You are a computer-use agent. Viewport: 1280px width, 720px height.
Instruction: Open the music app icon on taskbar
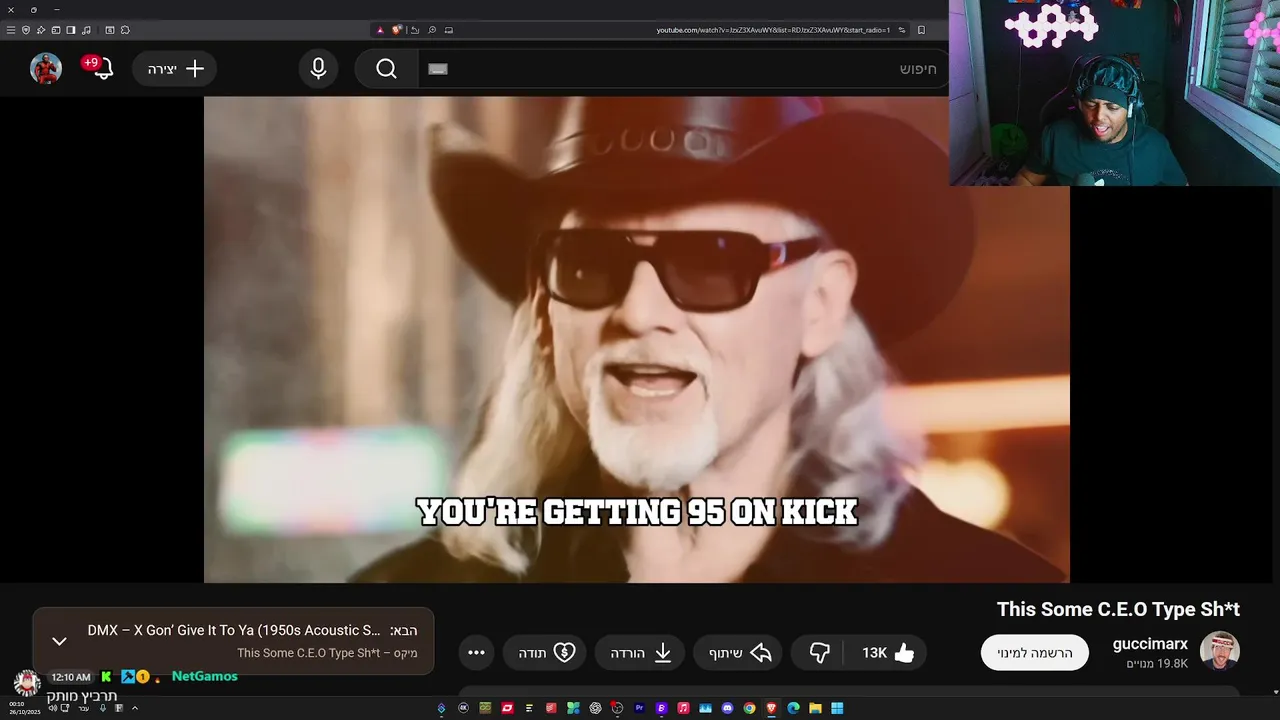pos(683,708)
